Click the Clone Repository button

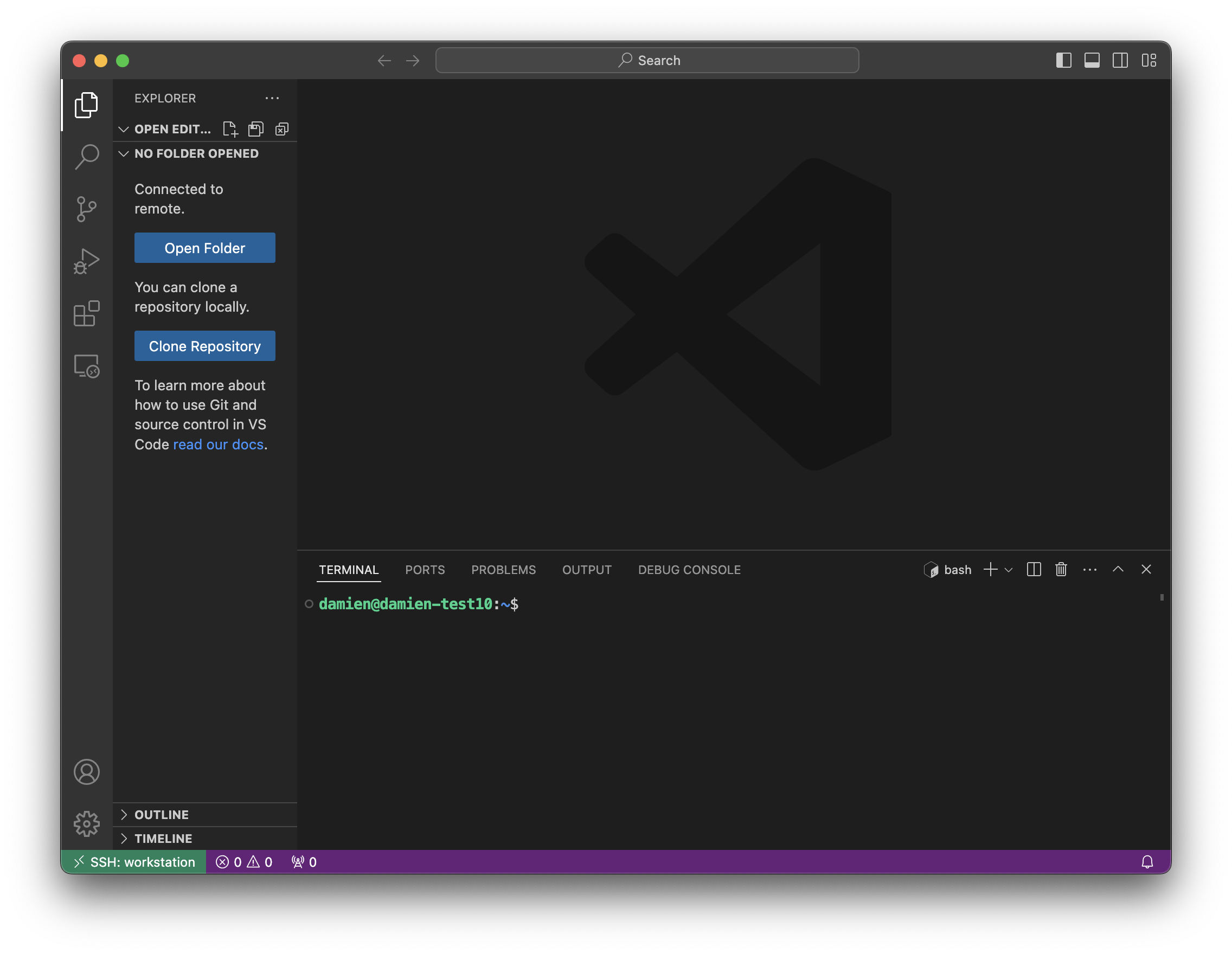point(205,346)
